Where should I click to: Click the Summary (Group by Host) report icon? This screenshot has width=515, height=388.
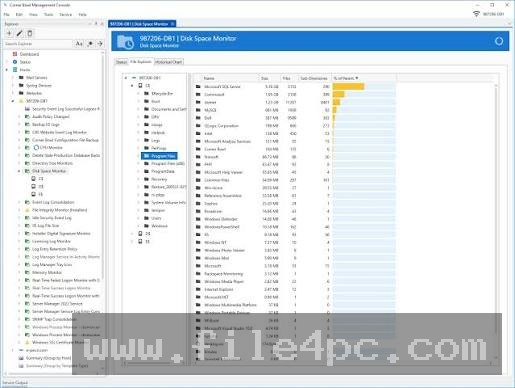(21, 358)
